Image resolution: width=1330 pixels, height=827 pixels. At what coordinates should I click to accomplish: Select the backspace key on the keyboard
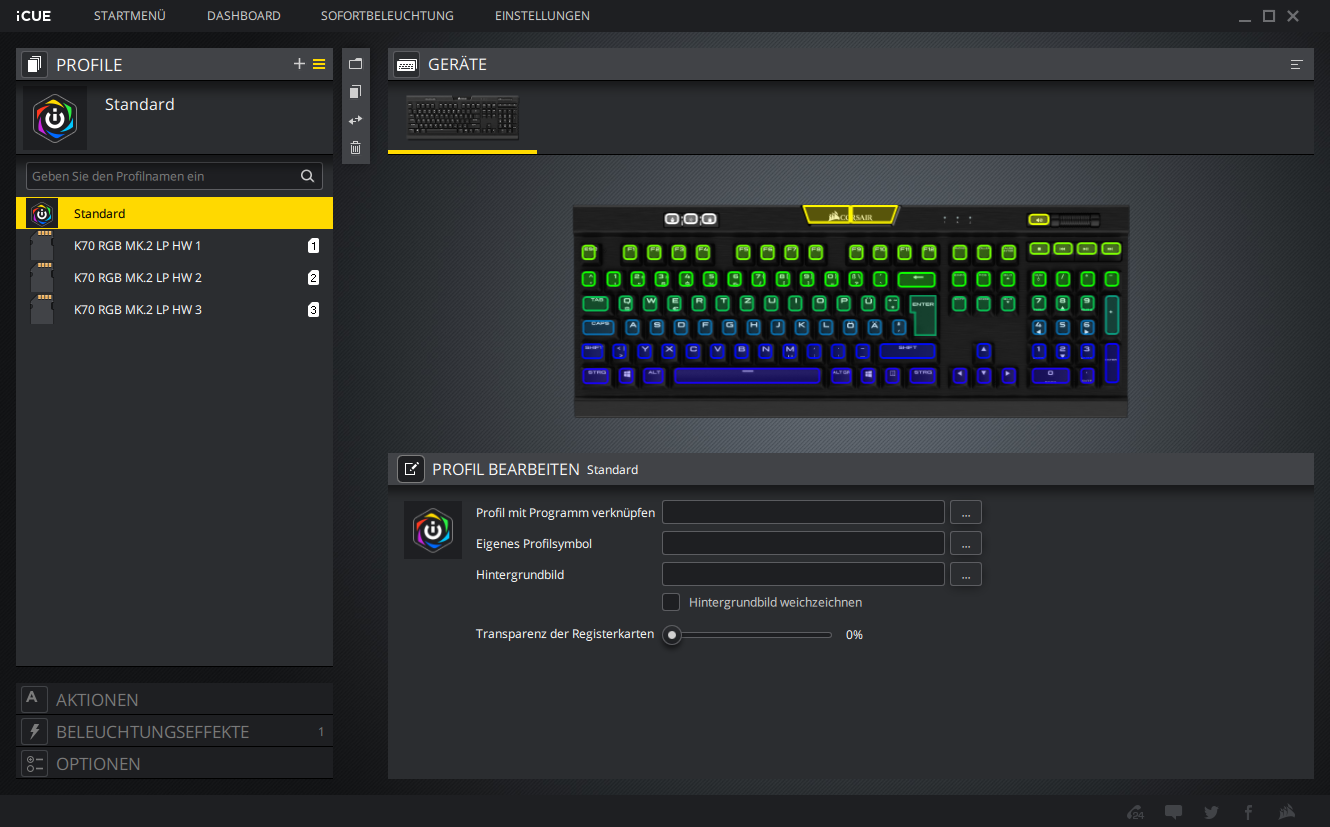point(916,279)
